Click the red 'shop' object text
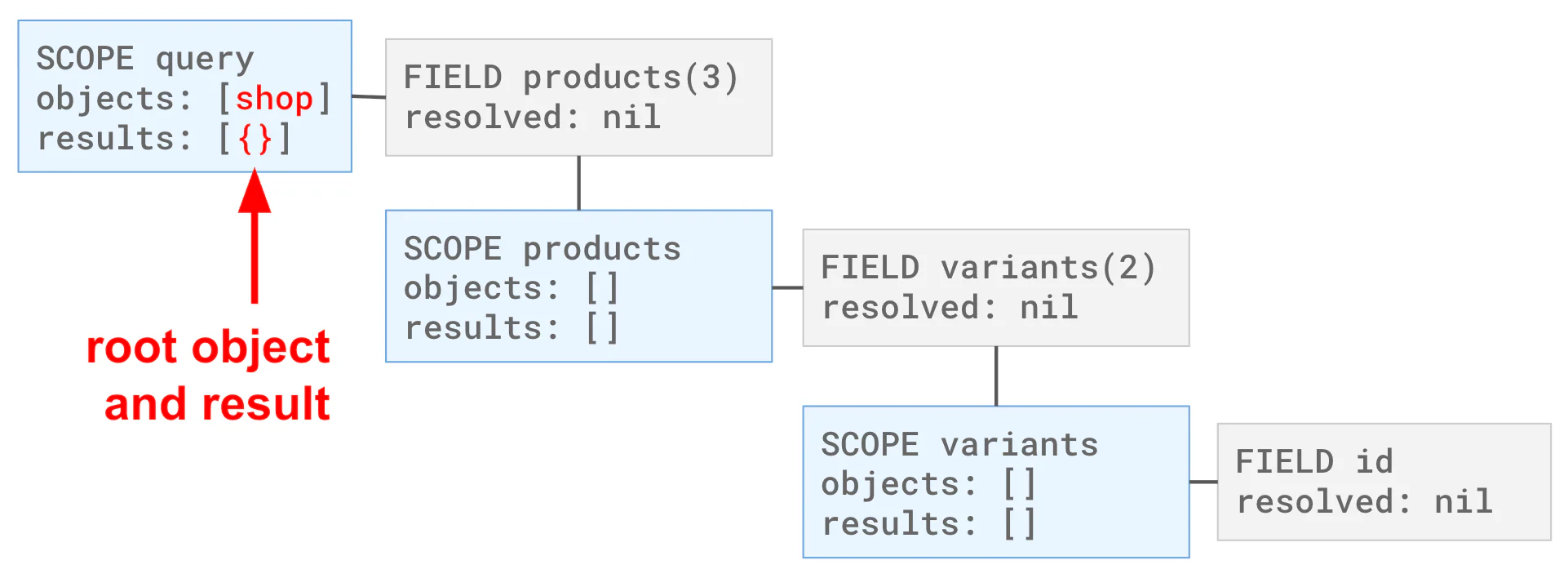1568x578 pixels. (274, 99)
